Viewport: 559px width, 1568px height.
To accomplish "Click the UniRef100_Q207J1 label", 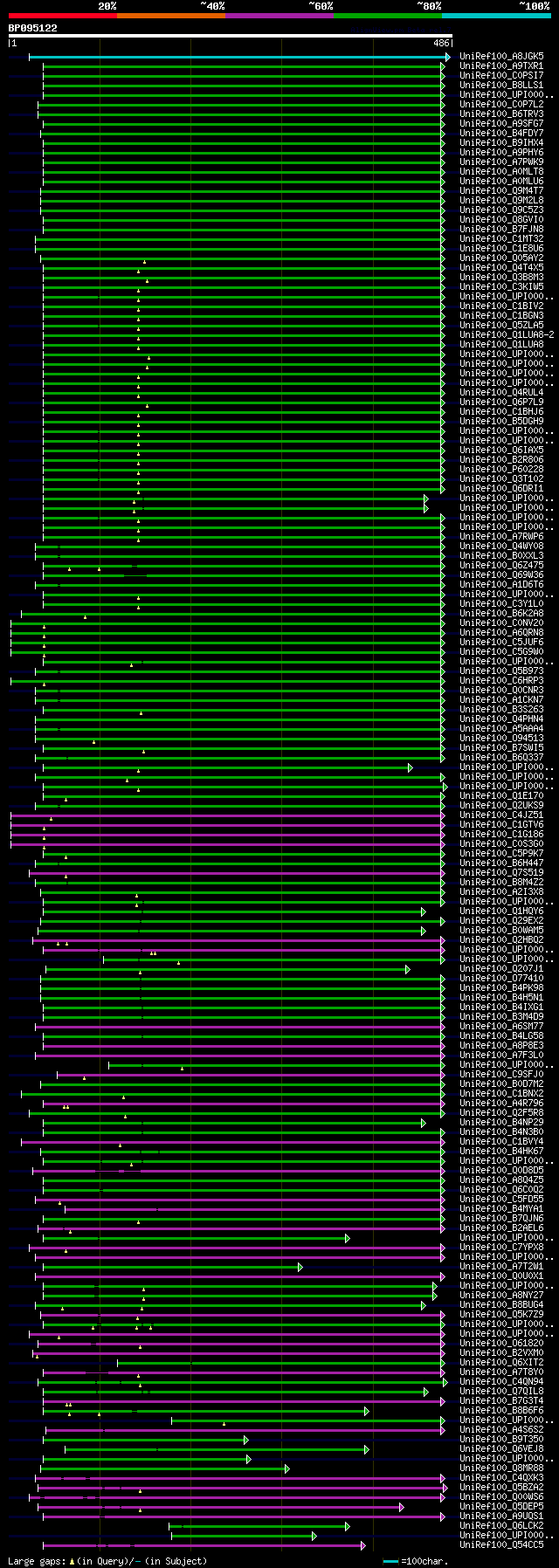I will point(501,969).
